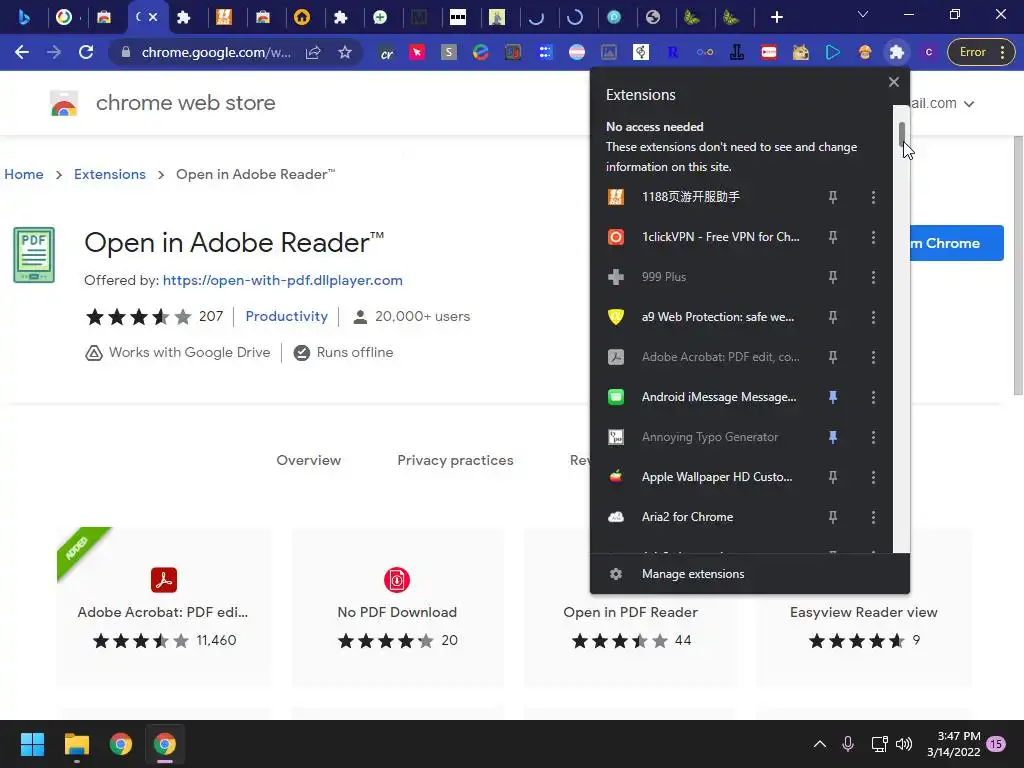Click the microphone tray icon
Viewport: 1024px width, 768px height.
(x=848, y=744)
